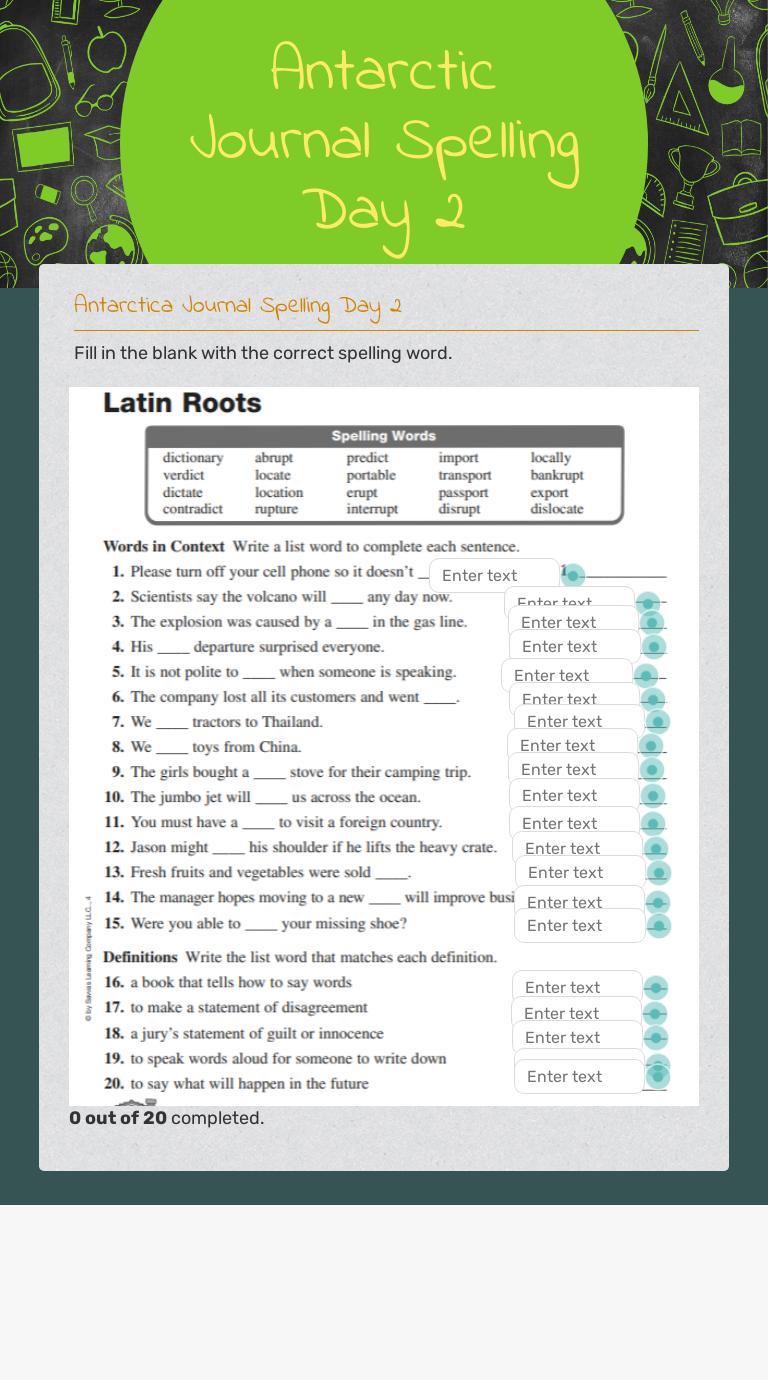This screenshot has height=1380, width=768.
Task: Click the answer box for 'your missing shoe' sentence
Action: tap(579, 925)
